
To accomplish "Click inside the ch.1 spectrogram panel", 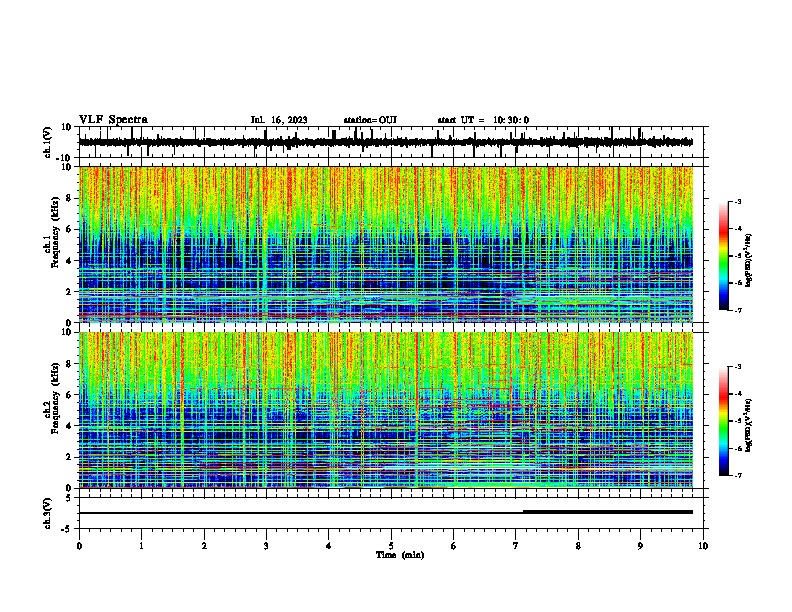I will click(386, 244).
